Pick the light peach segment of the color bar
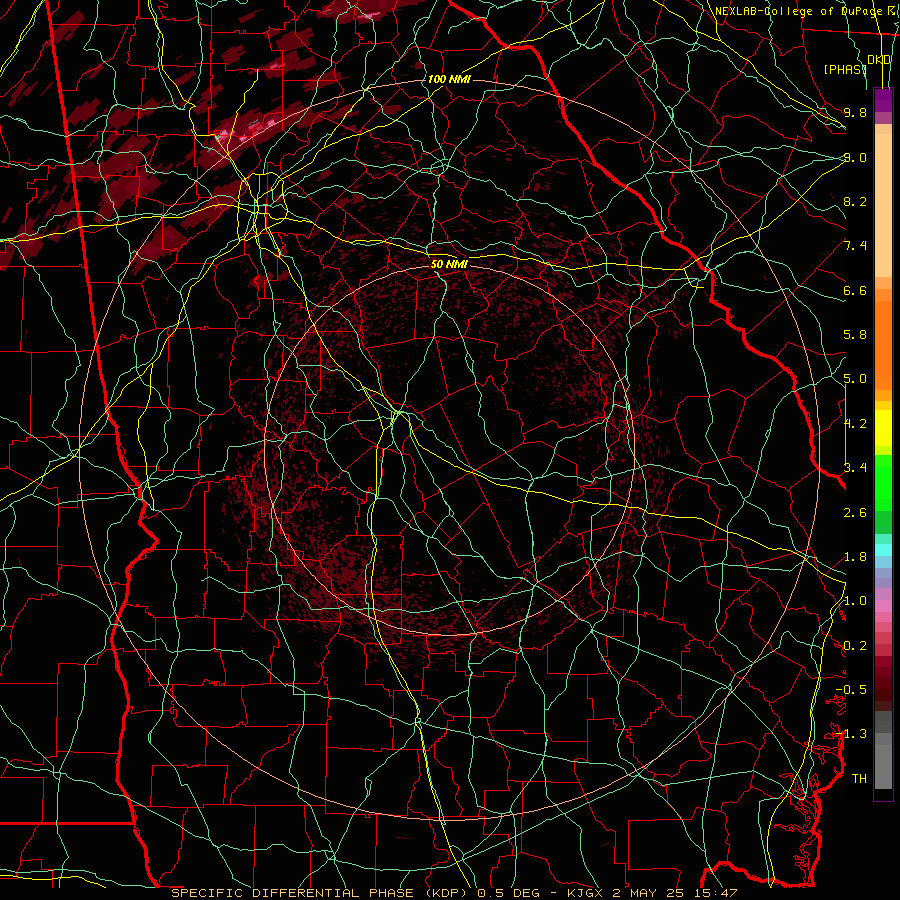This screenshot has width=900, height=900. click(x=883, y=205)
